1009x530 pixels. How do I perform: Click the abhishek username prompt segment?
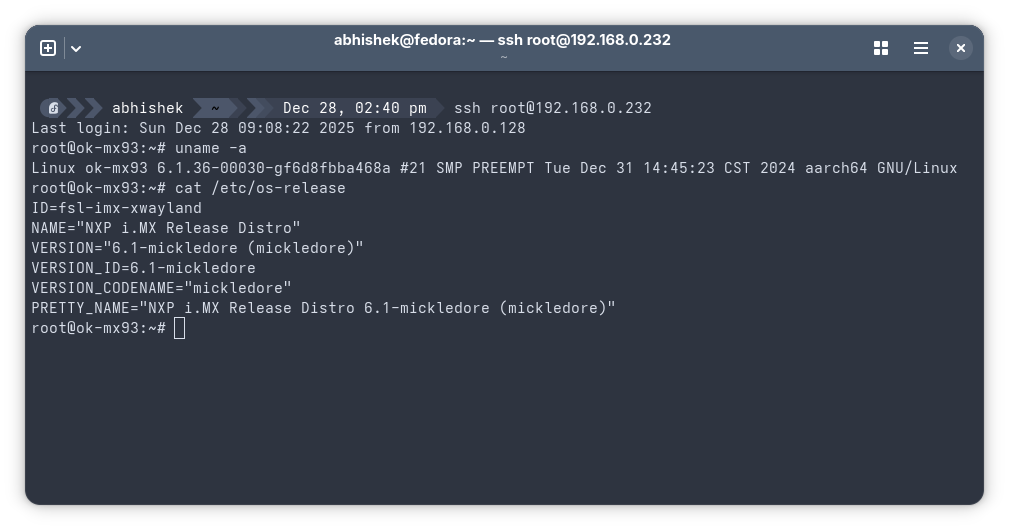click(147, 108)
